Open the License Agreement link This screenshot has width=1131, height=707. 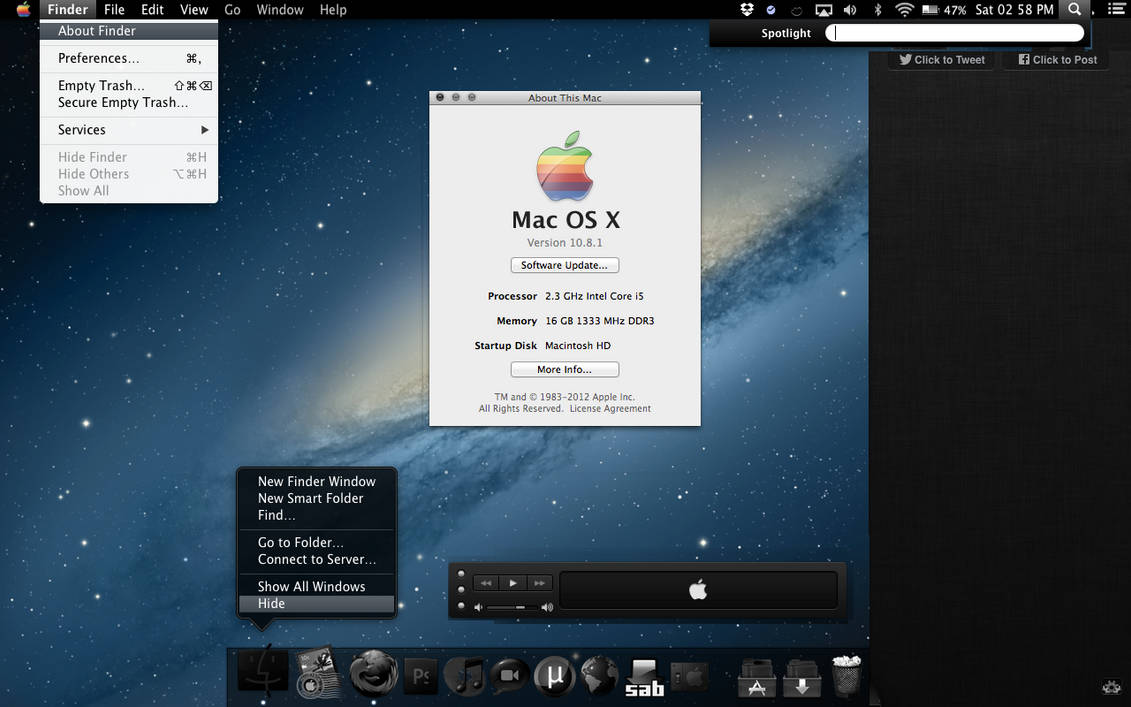coord(610,408)
